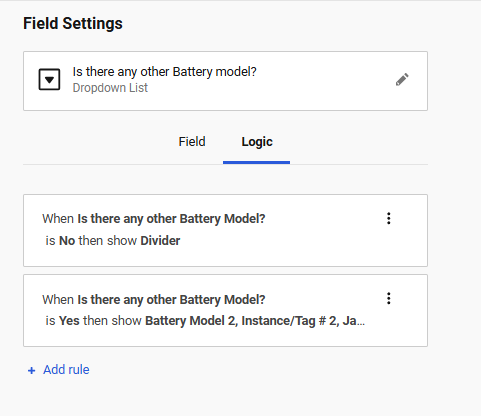
Task: Click the 'Dropdown List' subtitle text
Action: pyautogui.click(x=110, y=88)
